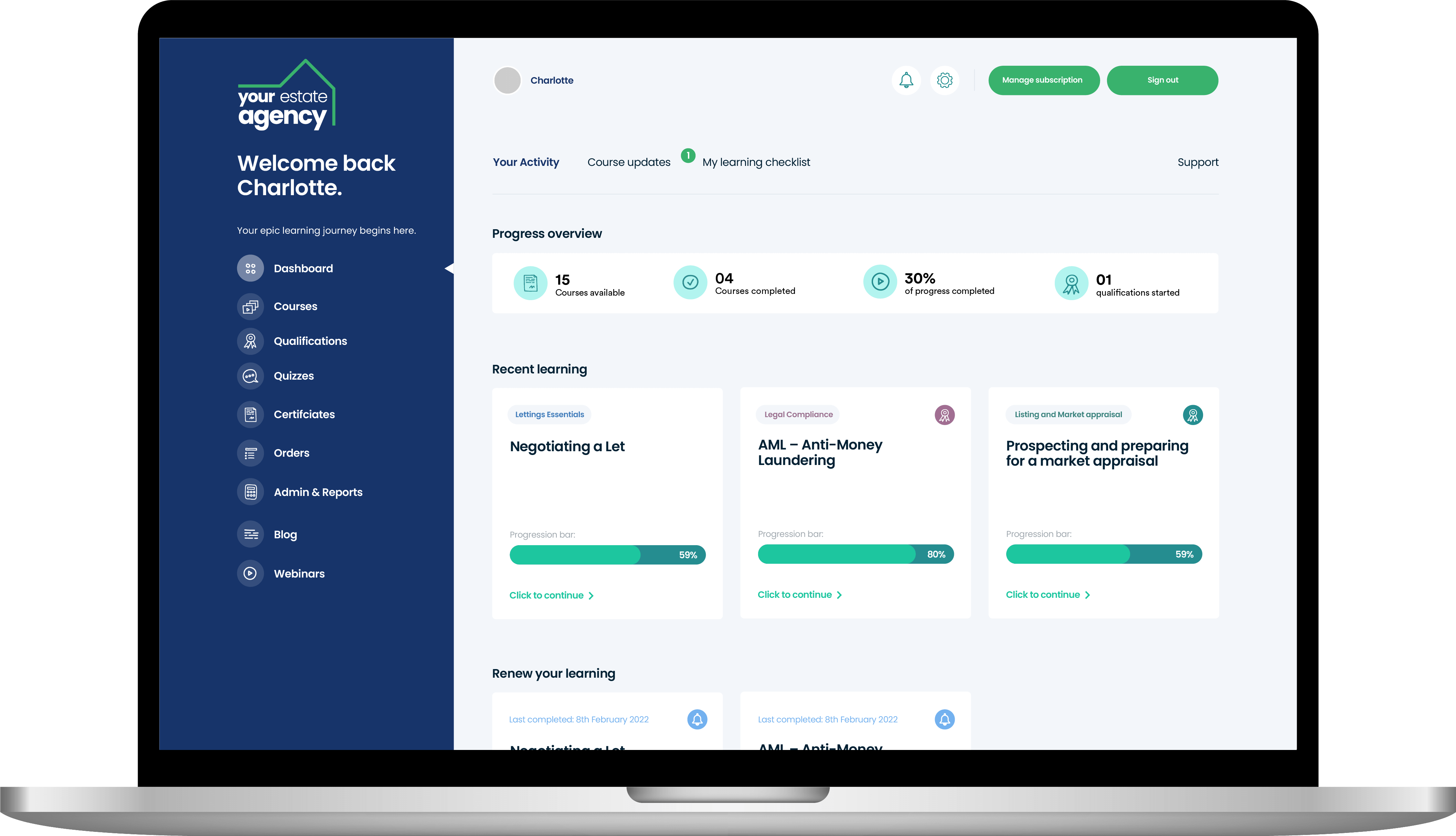Image resolution: width=1456 pixels, height=836 pixels.
Task: Click the teal badge on Prospecting card
Action: (1193, 414)
